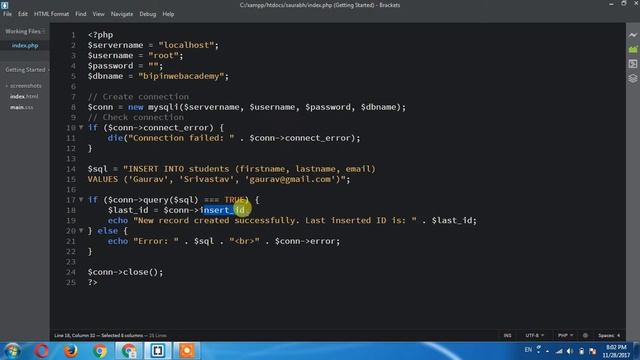Open the Extension Manager brick icon
Screen dimensions: 640x360
point(633,50)
